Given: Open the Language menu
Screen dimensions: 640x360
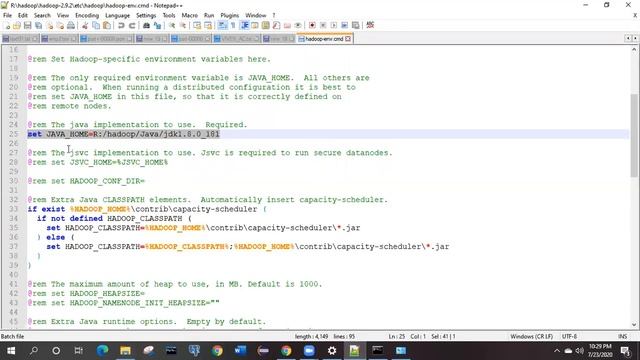Looking at the screenshot, I should [x=118, y=15].
